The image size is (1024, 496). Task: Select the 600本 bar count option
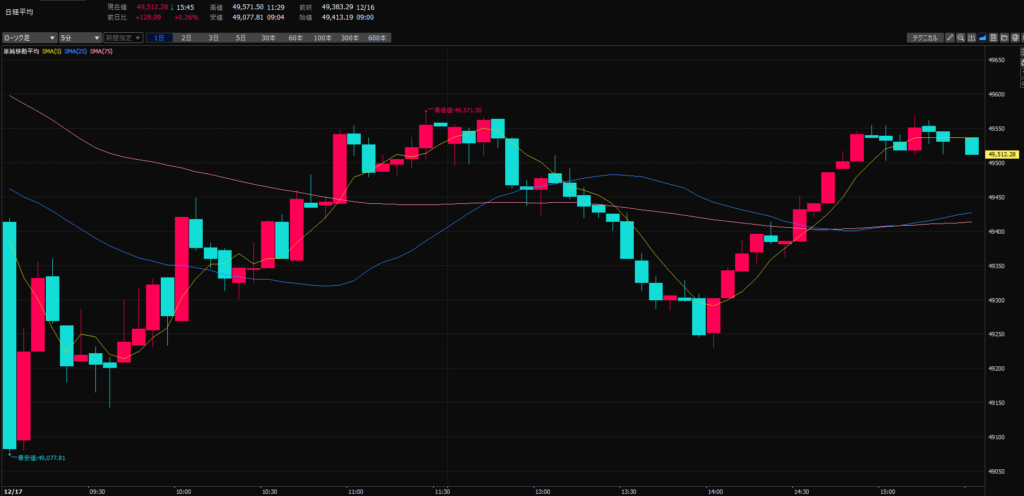tap(376, 37)
